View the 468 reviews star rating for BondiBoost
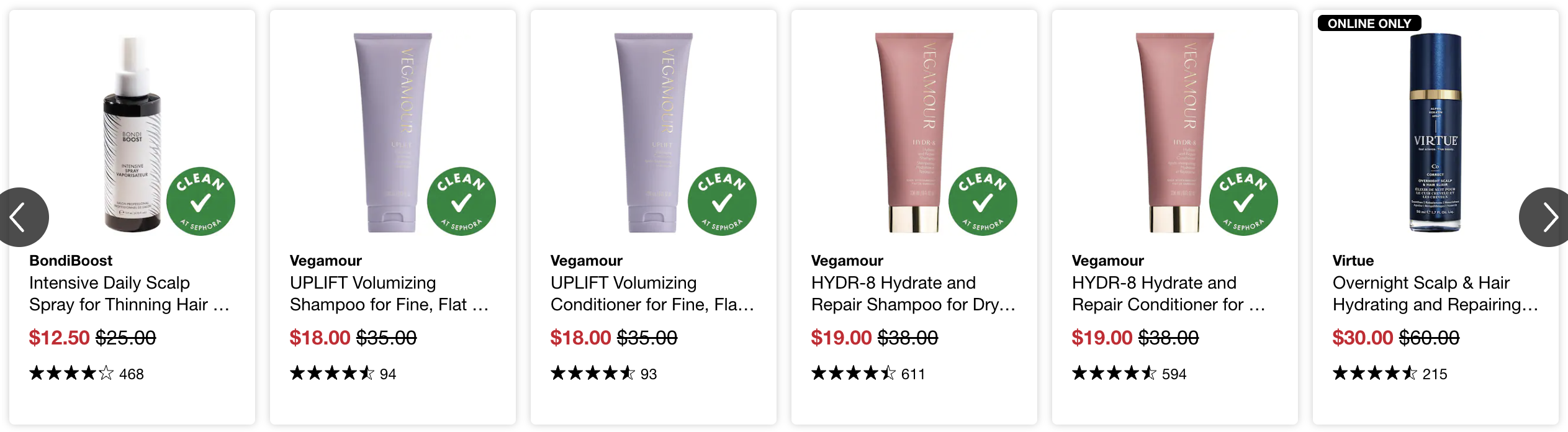The height and width of the screenshot is (432, 1568). click(86, 374)
